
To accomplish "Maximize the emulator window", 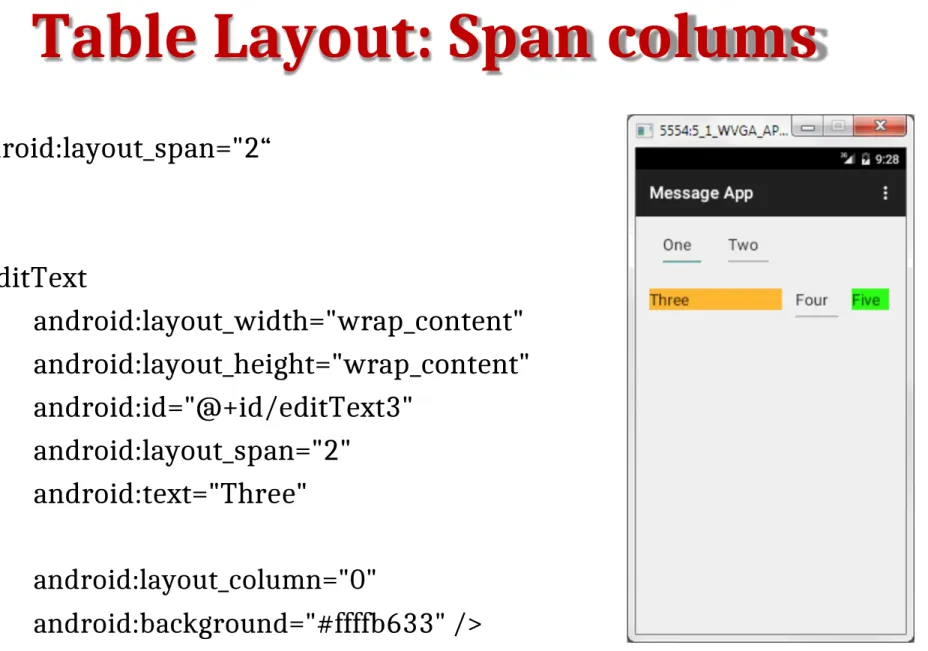I will point(838,126).
